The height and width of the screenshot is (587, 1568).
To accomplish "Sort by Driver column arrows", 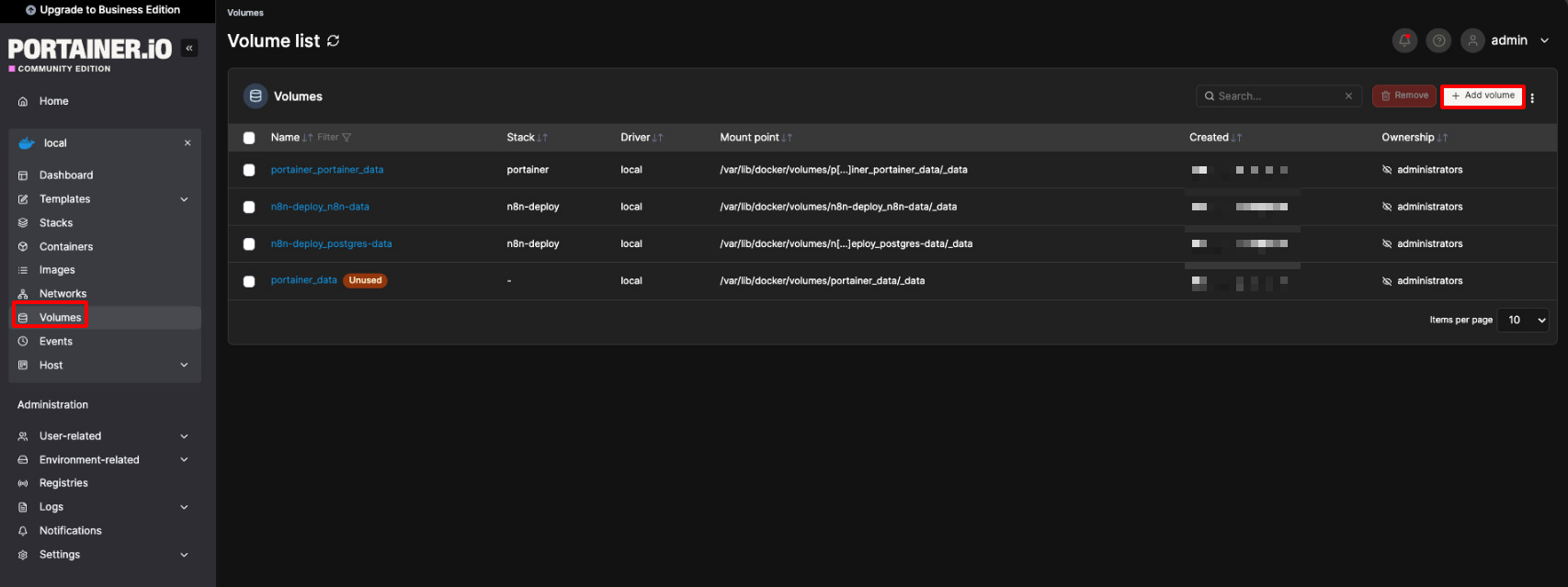I will pyautogui.click(x=657, y=138).
